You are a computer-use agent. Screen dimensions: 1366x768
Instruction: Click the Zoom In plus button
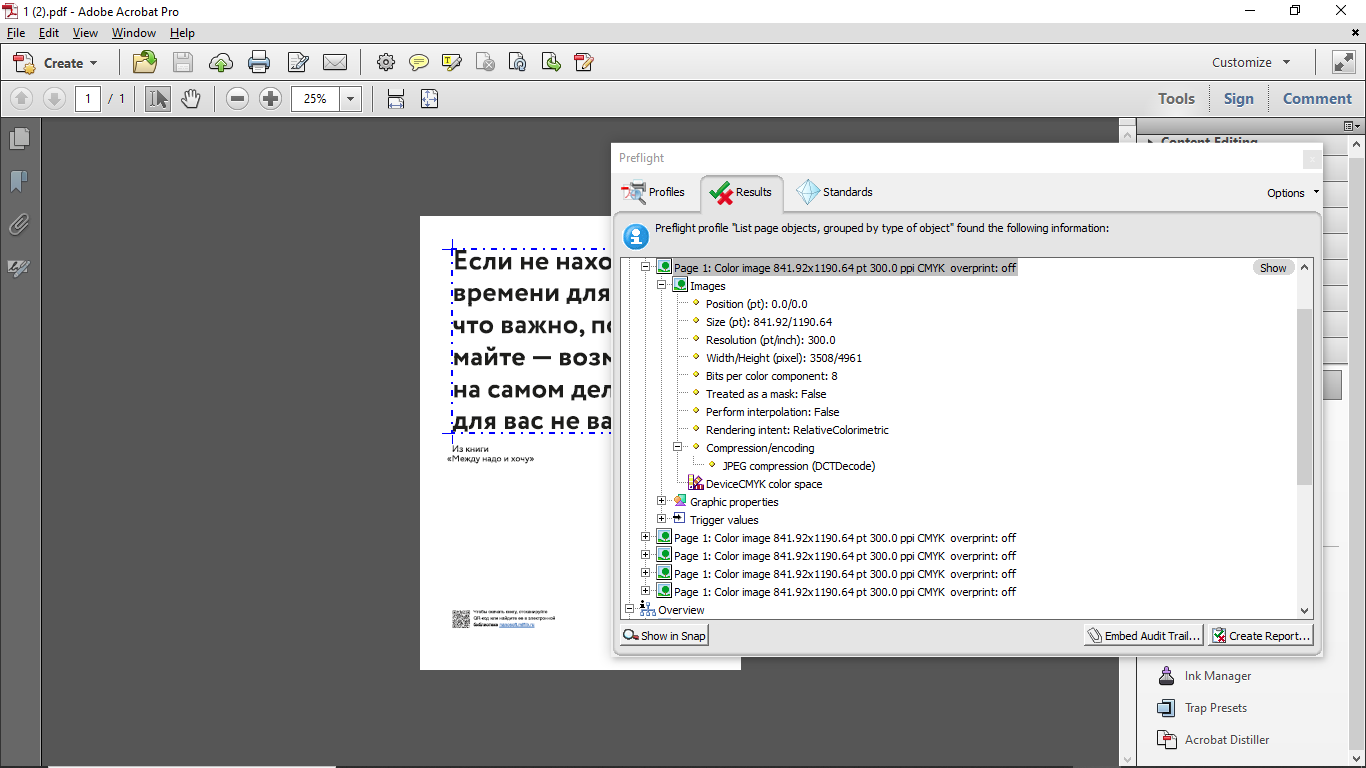(270, 99)
